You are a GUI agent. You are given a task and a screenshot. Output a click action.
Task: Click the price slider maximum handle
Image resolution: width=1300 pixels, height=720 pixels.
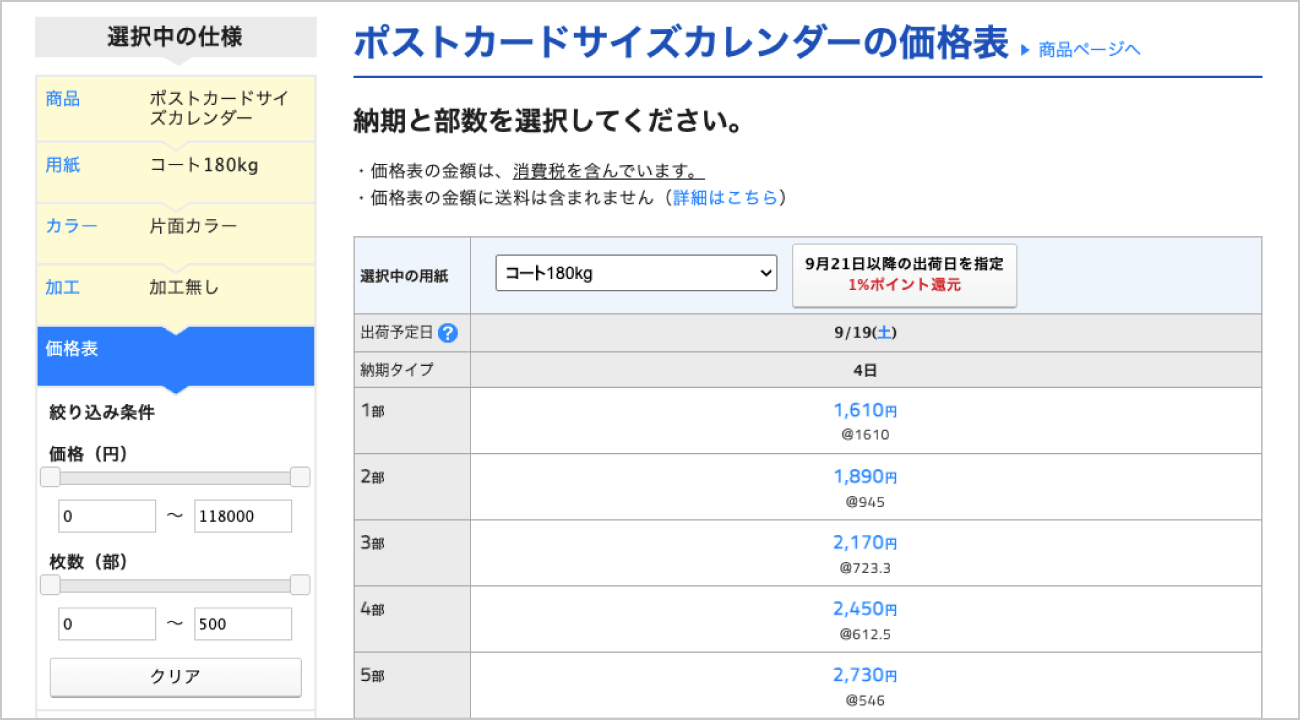(x=300, y=477)
